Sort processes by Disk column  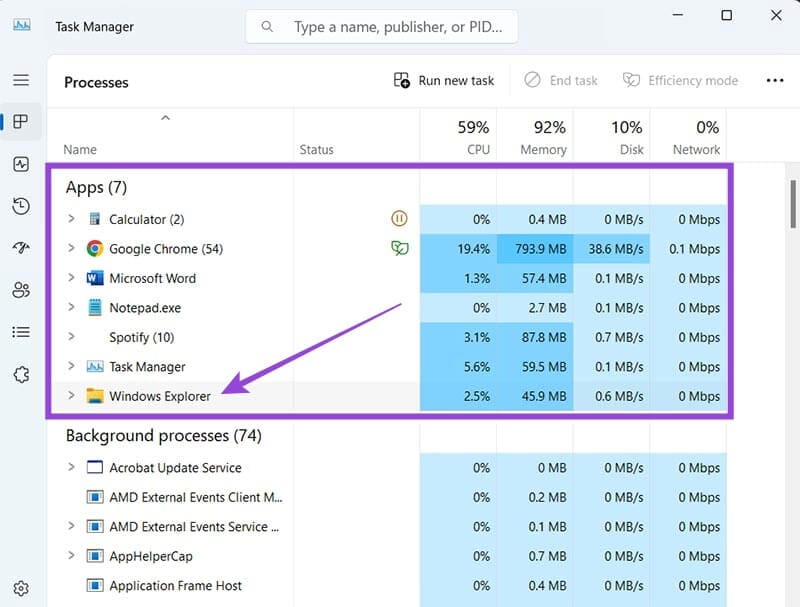[x=611, y=136]
